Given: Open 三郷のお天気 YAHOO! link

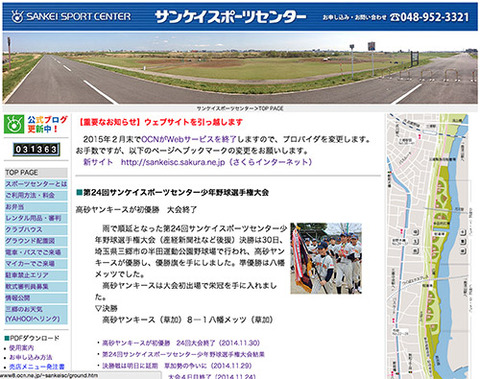Looking at the screenshot, I should (36, 314).
